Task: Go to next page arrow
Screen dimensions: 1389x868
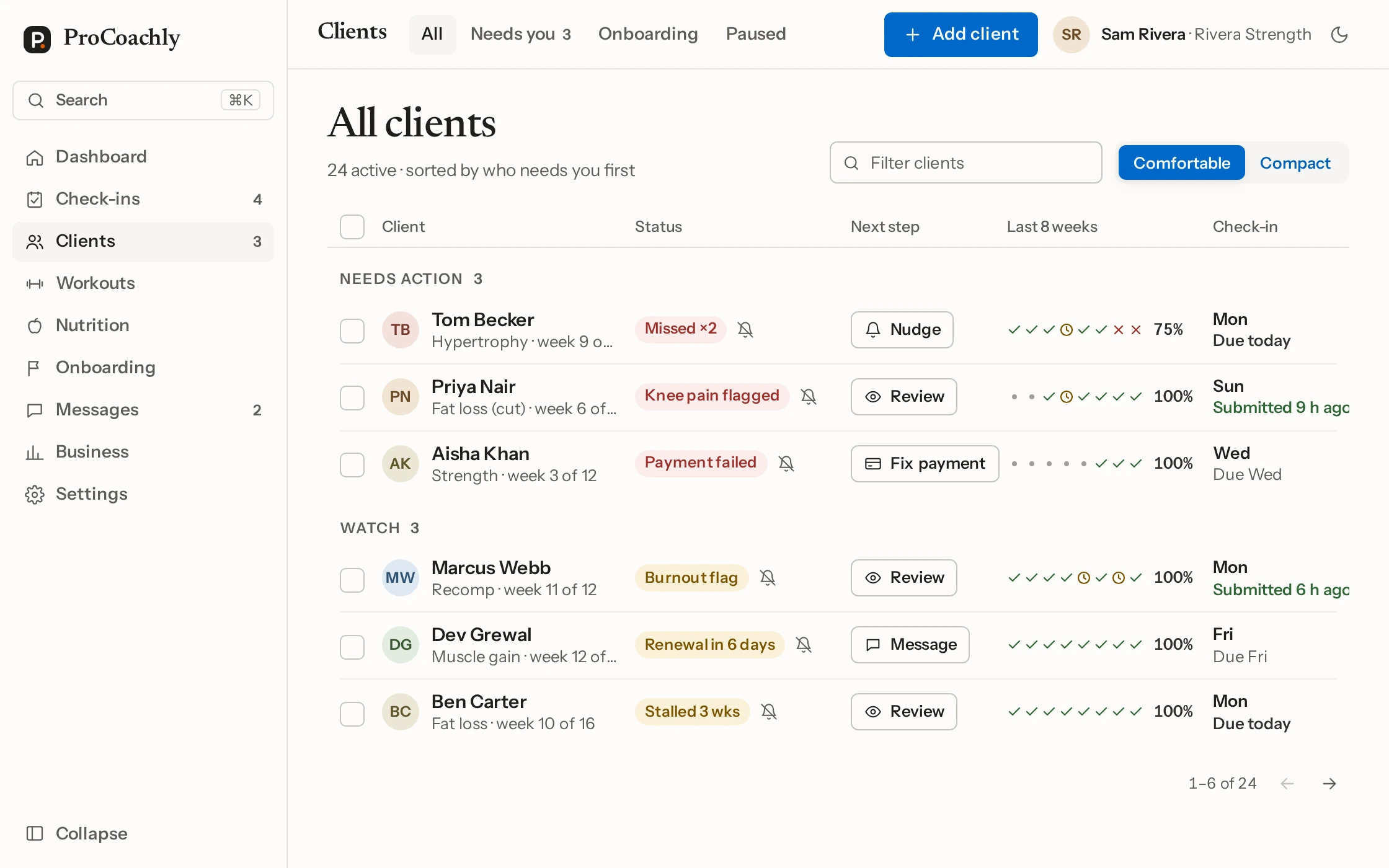Action: click(1329, 784)
